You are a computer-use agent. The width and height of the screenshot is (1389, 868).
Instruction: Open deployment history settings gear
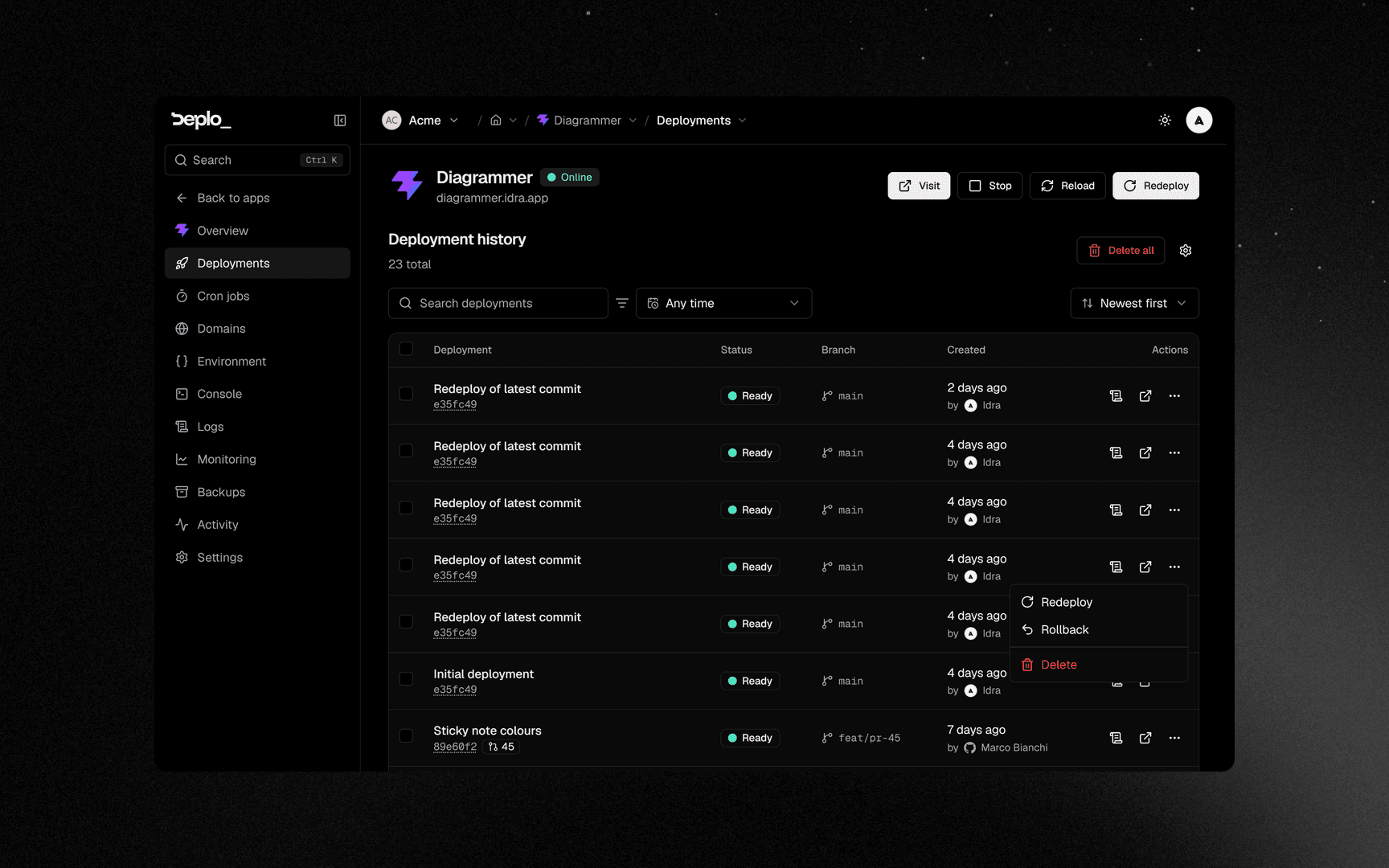pos(1186,251)
